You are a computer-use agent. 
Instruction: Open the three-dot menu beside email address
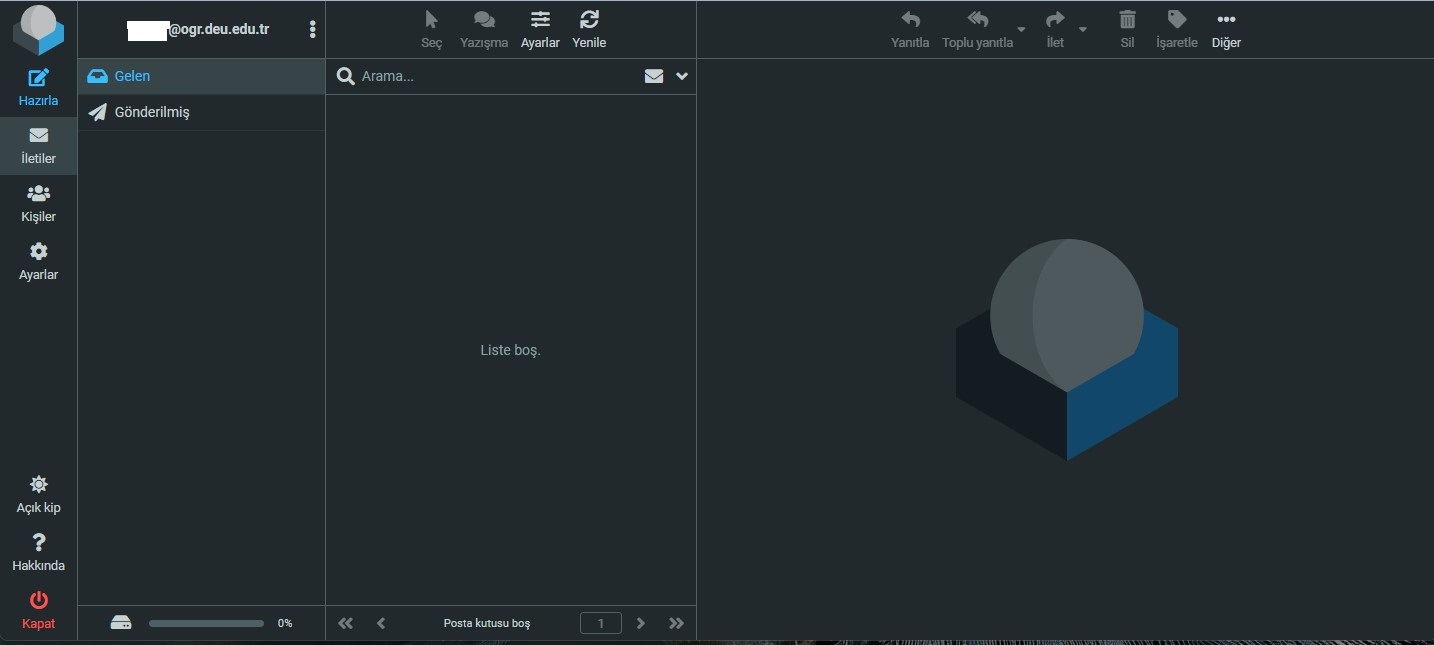[312, 29]
